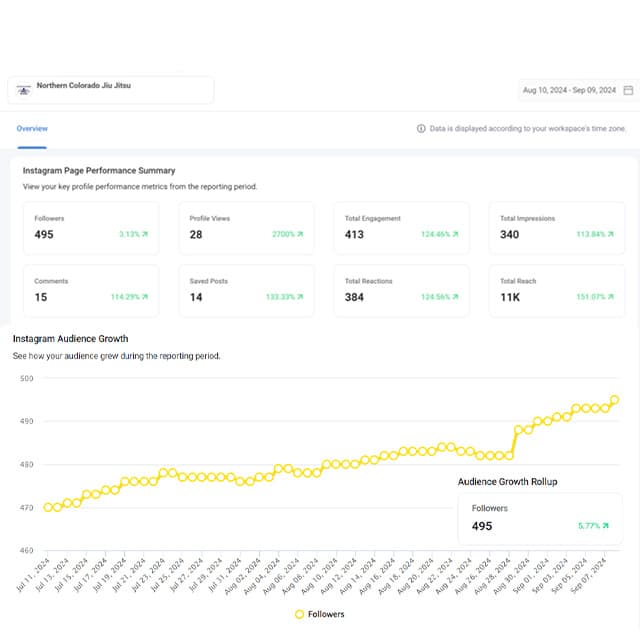Click the info icon next to the time zone notice
The height and width of the screenshot is (640, 640).
coord(421,129)
